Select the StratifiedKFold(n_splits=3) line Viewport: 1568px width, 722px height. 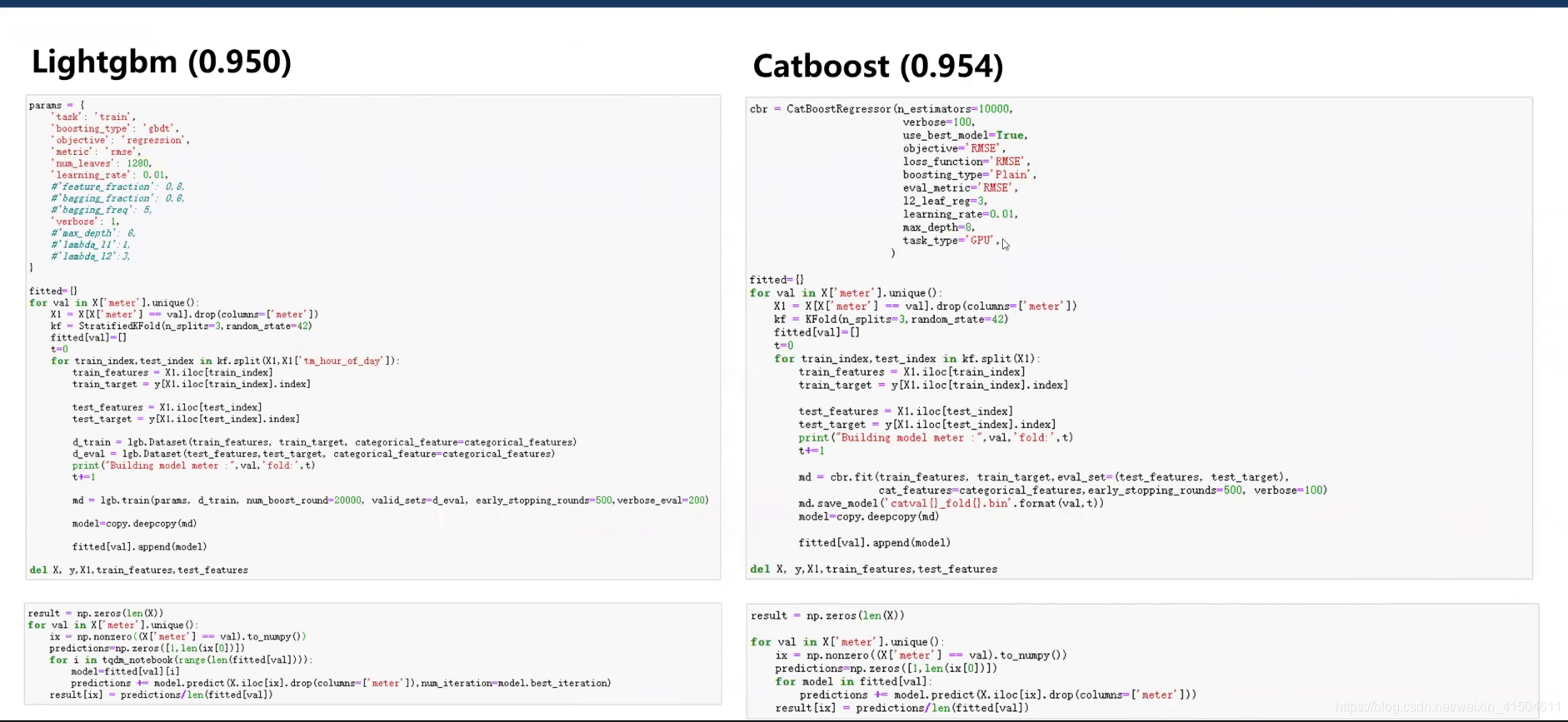[181, 326]
